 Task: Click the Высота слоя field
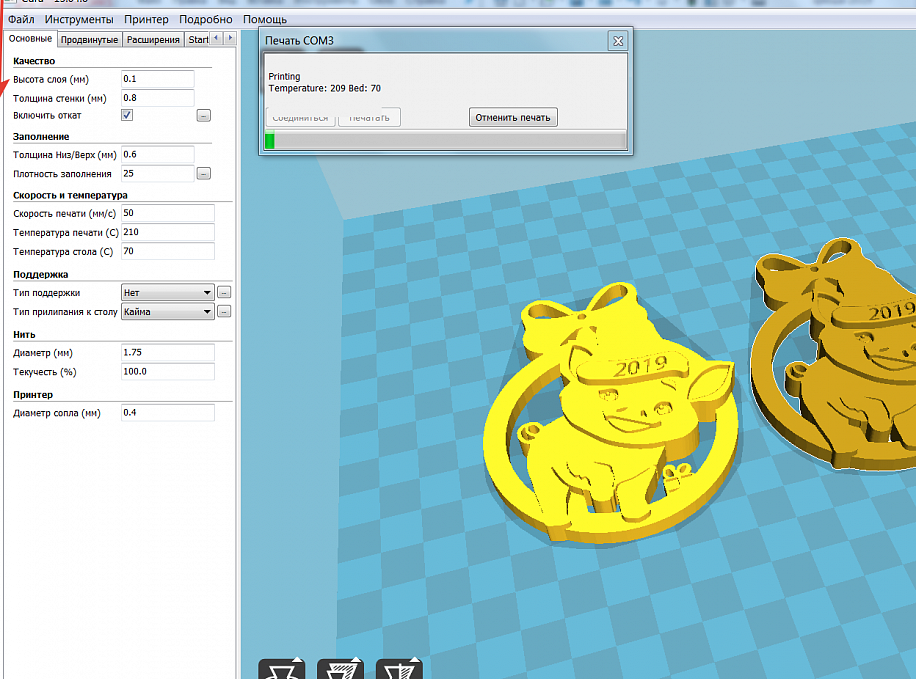158,79
